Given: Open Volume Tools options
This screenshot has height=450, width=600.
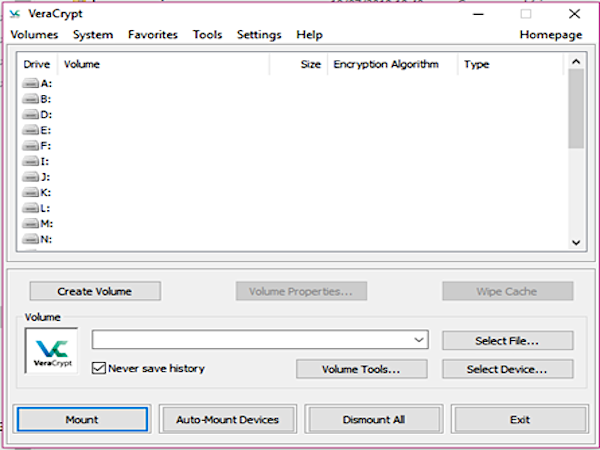Looking at the screenshot, I should pyautogui.click(x=360, y=369).
